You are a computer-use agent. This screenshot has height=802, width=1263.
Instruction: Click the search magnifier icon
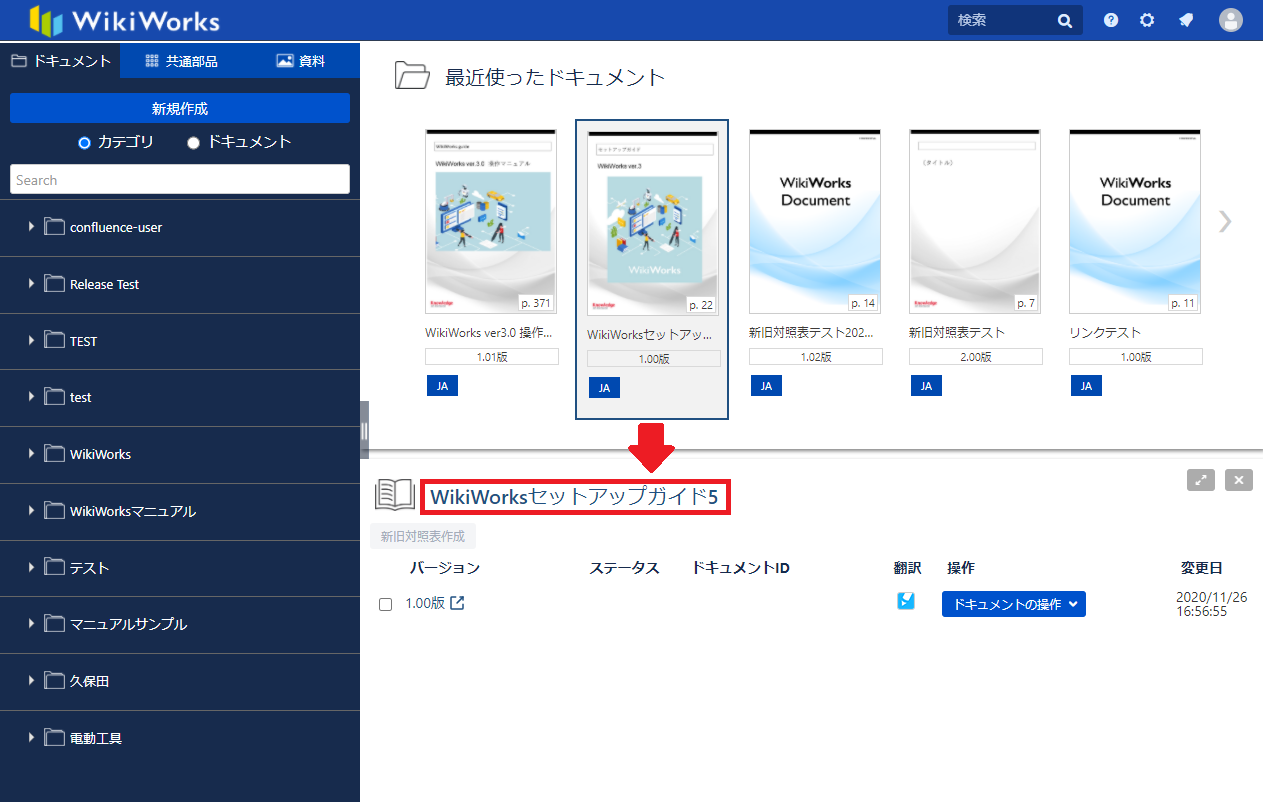1065,20
